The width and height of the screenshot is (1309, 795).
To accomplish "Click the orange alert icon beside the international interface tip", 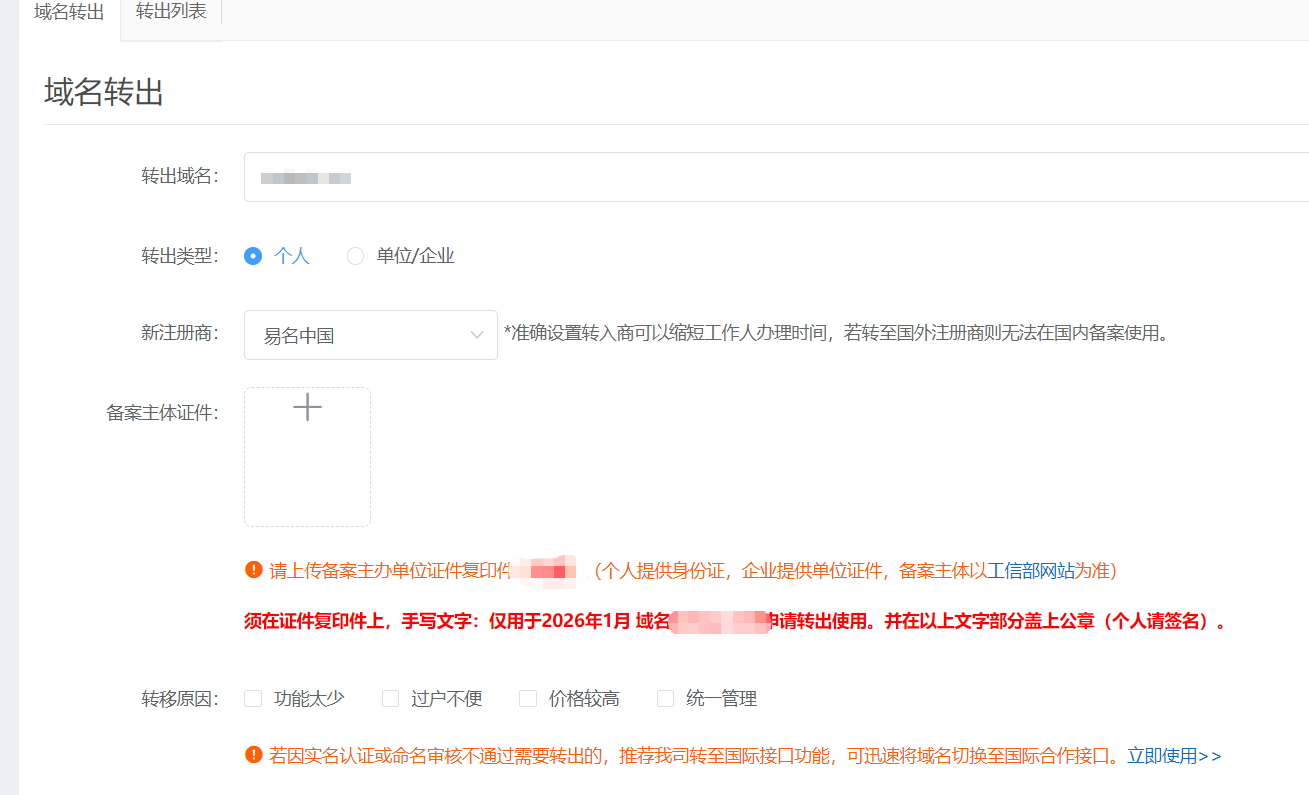I will pyautogui.click(x=253, y=756).
